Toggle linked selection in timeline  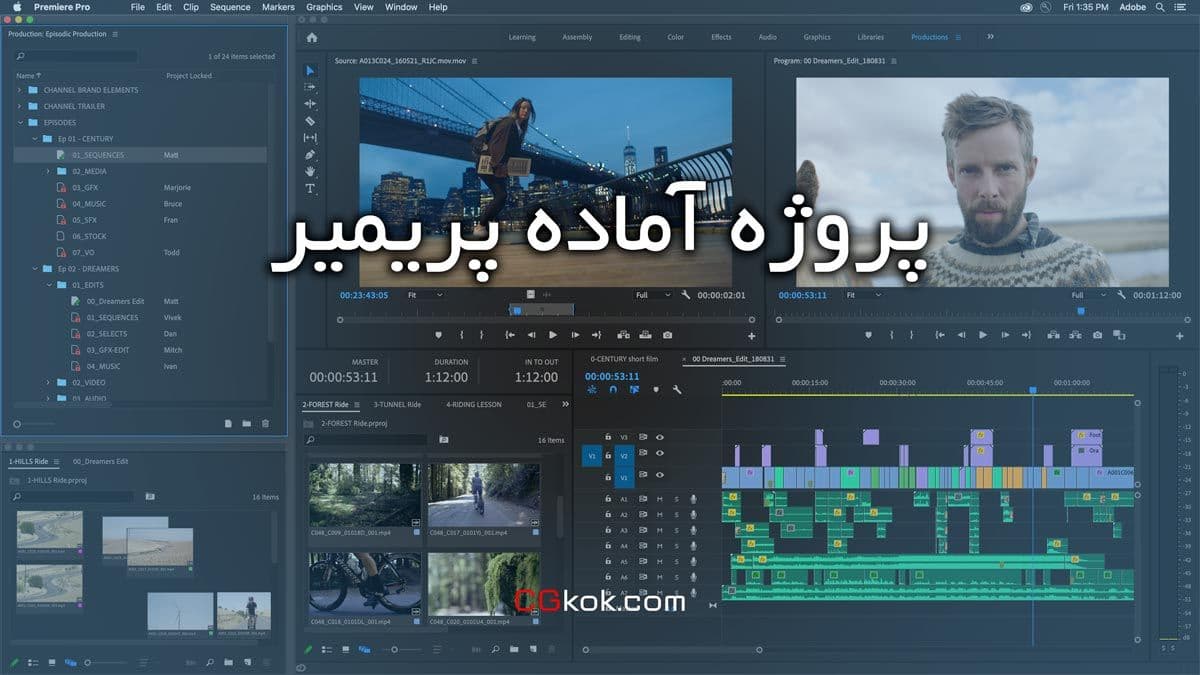click(x=634, y=390)
